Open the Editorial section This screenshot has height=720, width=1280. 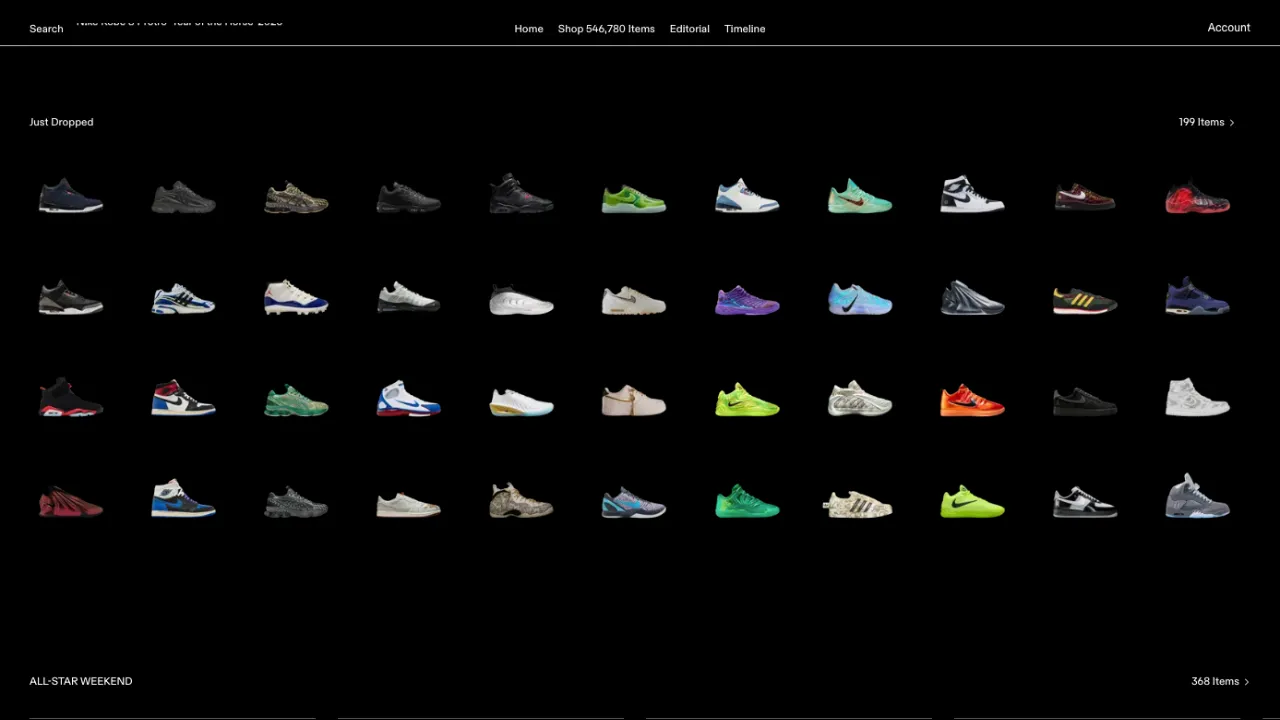[x=689, y=29]
